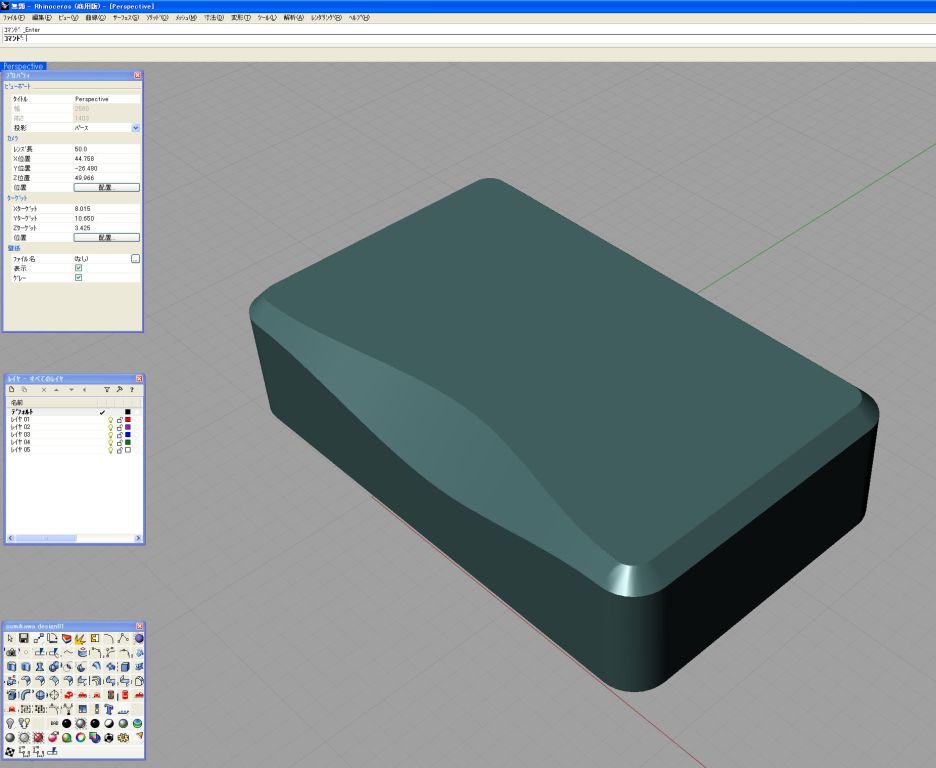Toggle the lock icon for レイヤ 03
This screenshot has width=936, height=768.
point(119,435)
